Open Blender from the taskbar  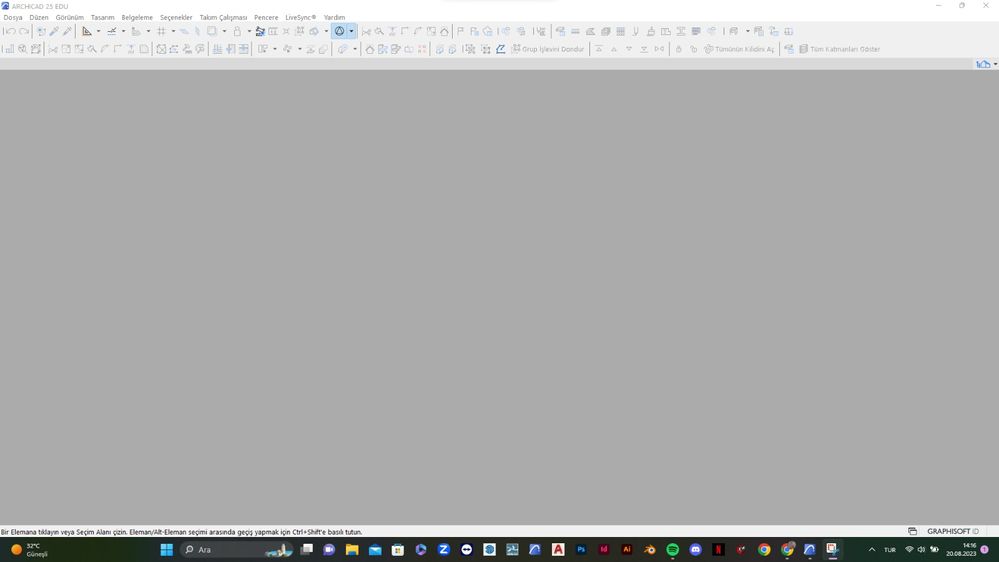pyautogui.click(x=650, y=549)
